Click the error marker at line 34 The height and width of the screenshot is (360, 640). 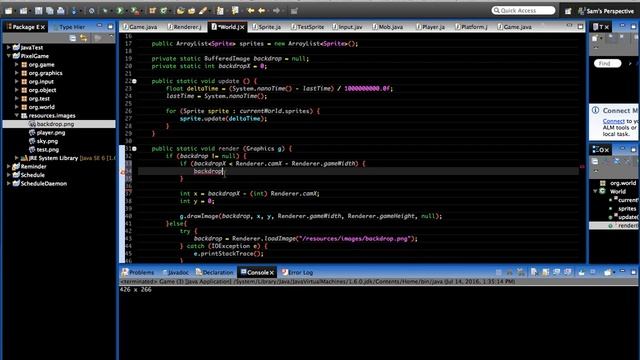tap(123, 172)
